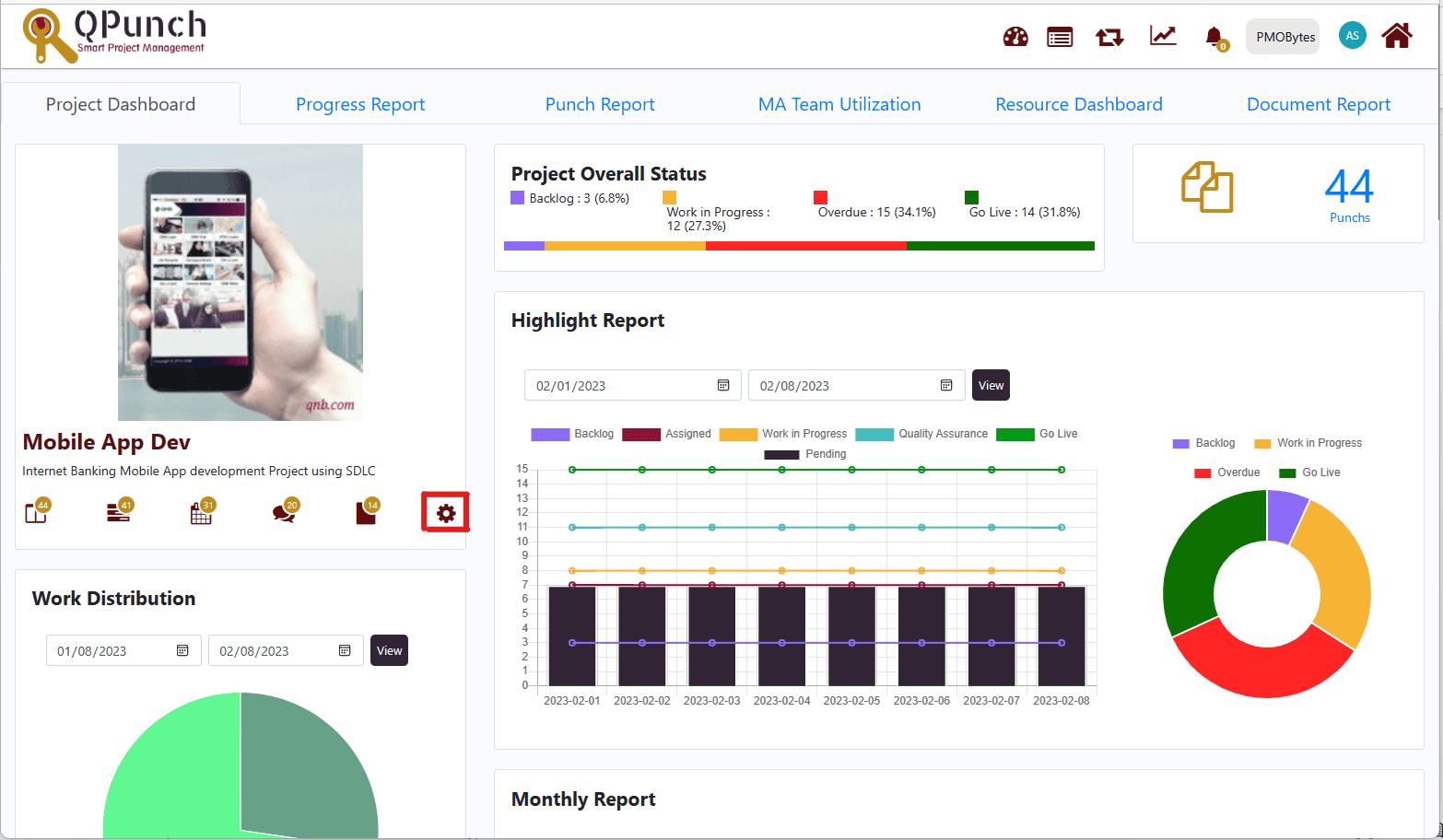Toggle Quality Assurance legend in line chart
Image resolution: width=1443 pixels, height=840 pixels.
point(921,434)
